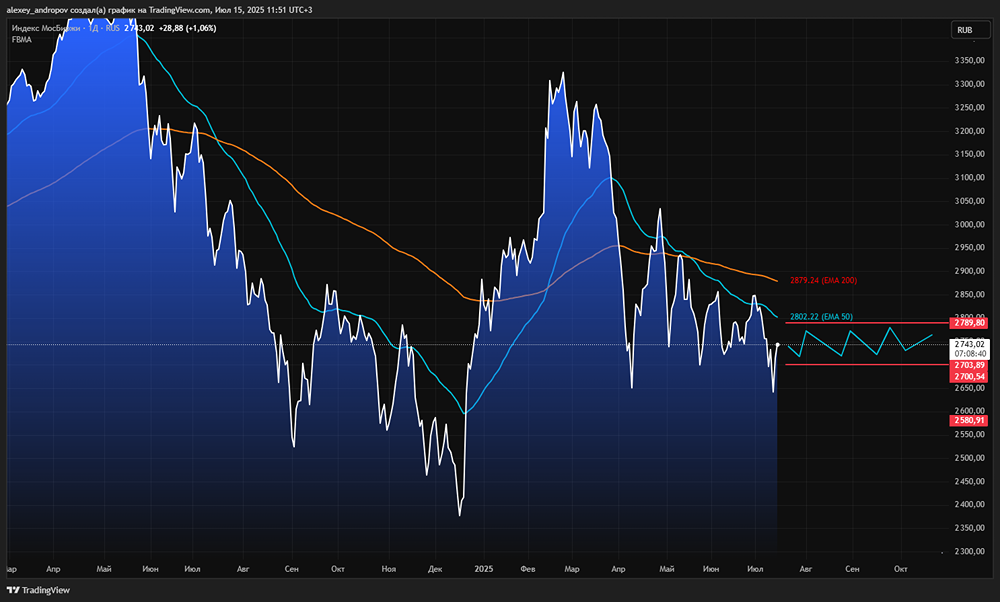Click the 2 650,00 price axis label
The height and width of the screenshot is (602, 1000).
pyautogui.click(x=969, y=388)
